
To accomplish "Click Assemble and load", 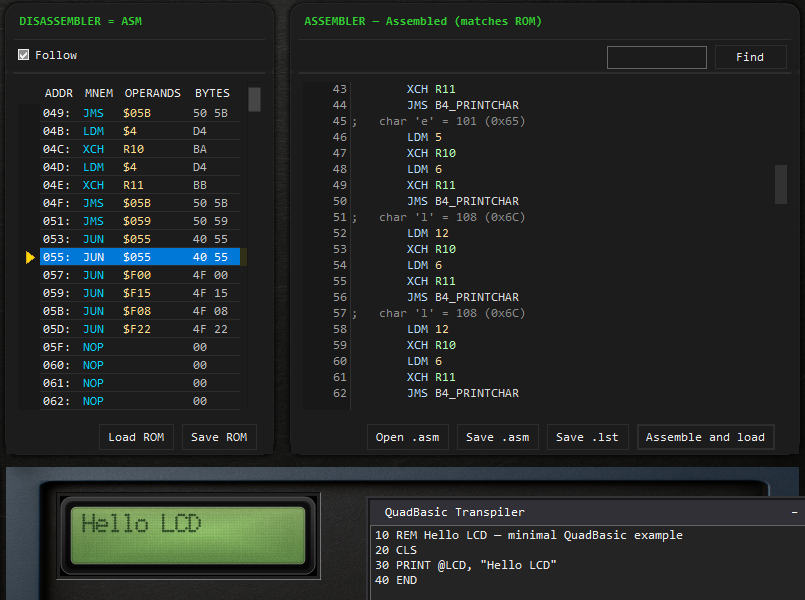I will [x=705, y=437].
